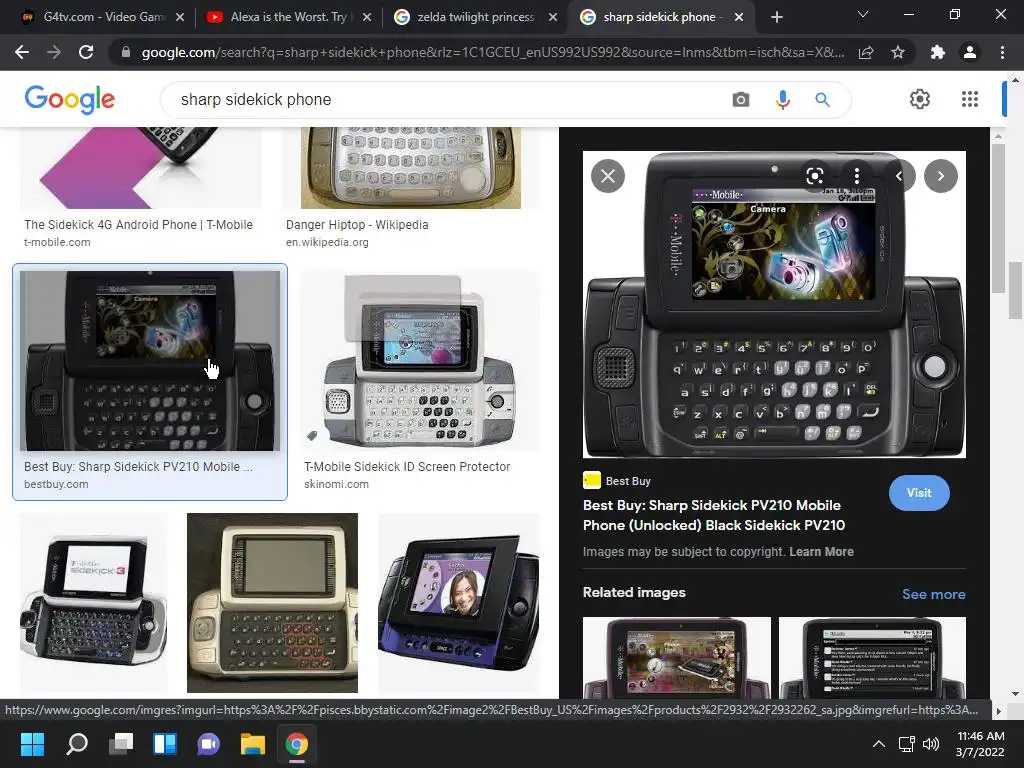The image size is (1024, 768).
Task: Open Google quick settings gear
Action: point(920,99)
